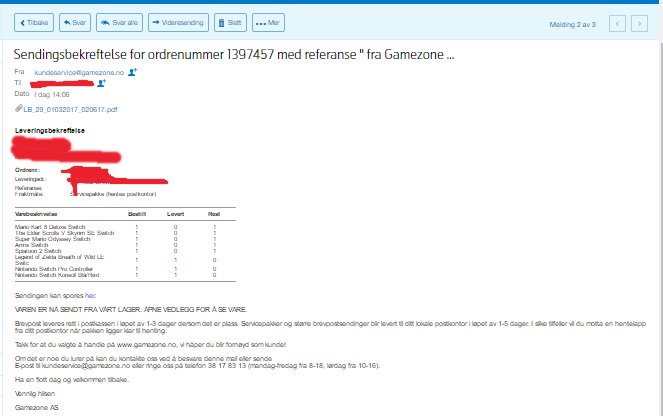Screen dimensions: 663x416
Task: Forward the email via Videresending
Action: tap(178, 23)
